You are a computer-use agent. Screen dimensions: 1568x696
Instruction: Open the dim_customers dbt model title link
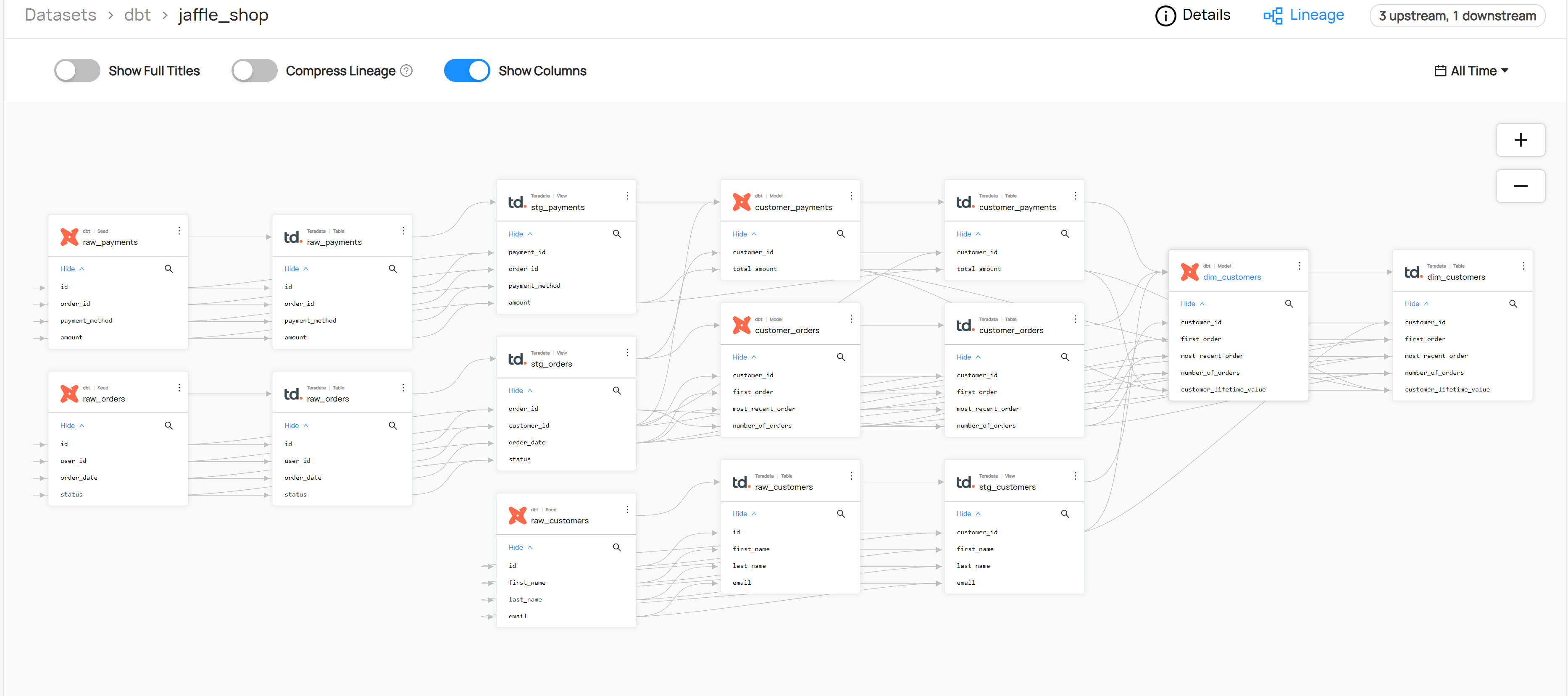(1232, 277)
